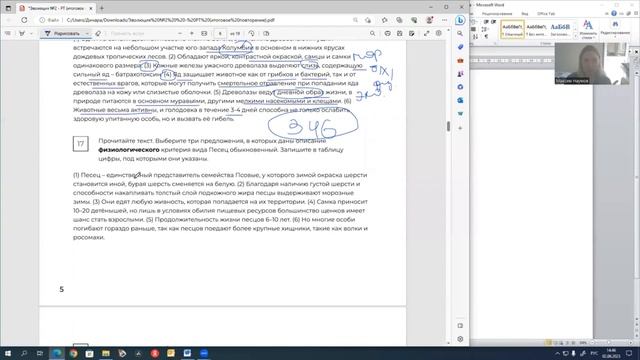Image resolution: width=640 pixels, height=360 pixels.
Task: Click the Sort icon in Word ribbon
Action: coord(476,36)
